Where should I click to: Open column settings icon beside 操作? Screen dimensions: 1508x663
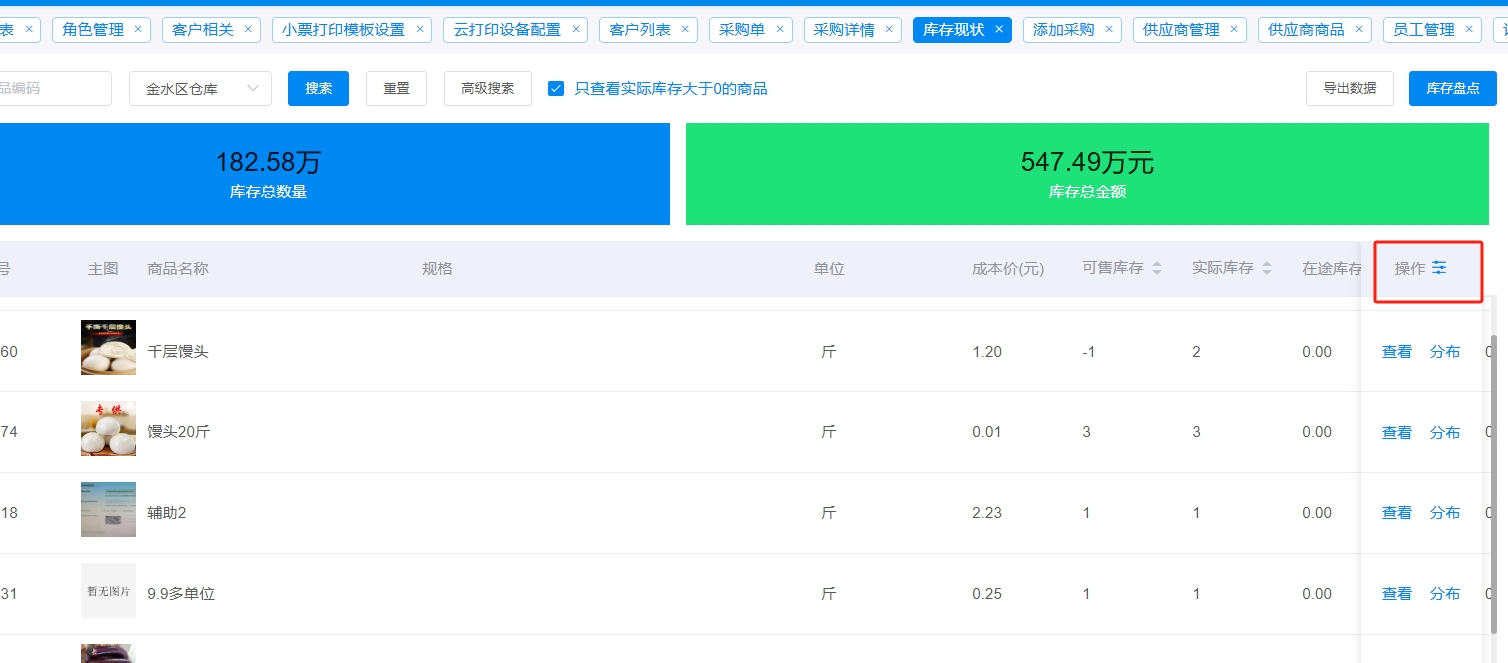[x=1439, y=268]
